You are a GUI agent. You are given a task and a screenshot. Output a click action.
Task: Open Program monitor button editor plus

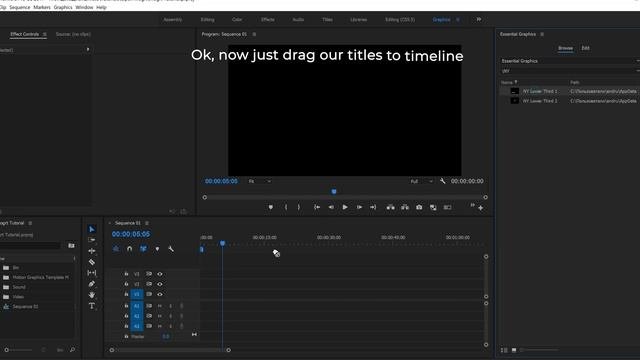coord(481,208)
